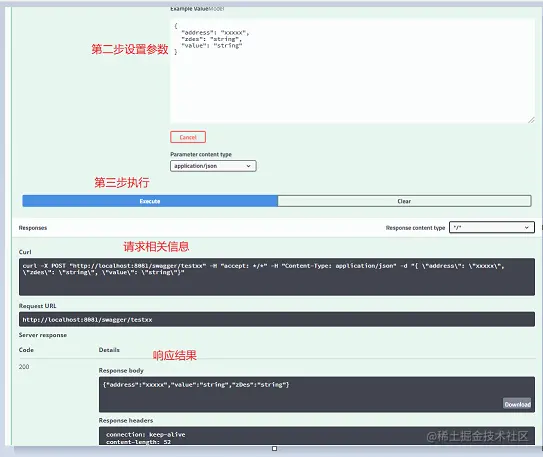Click the Parameter content type label

tap(201, 154)
